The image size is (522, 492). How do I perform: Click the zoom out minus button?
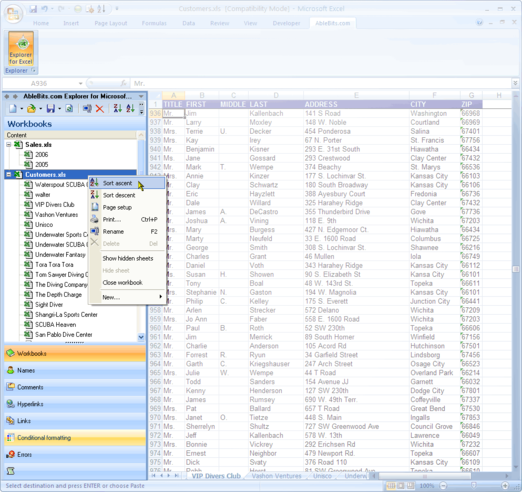[443, 486]
